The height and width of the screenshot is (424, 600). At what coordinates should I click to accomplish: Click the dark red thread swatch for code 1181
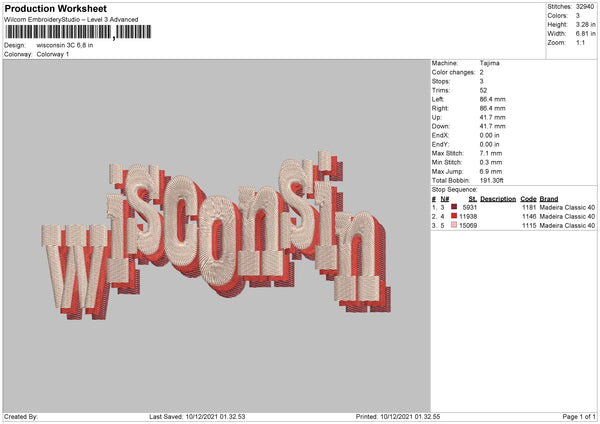[x=454, y=207]
